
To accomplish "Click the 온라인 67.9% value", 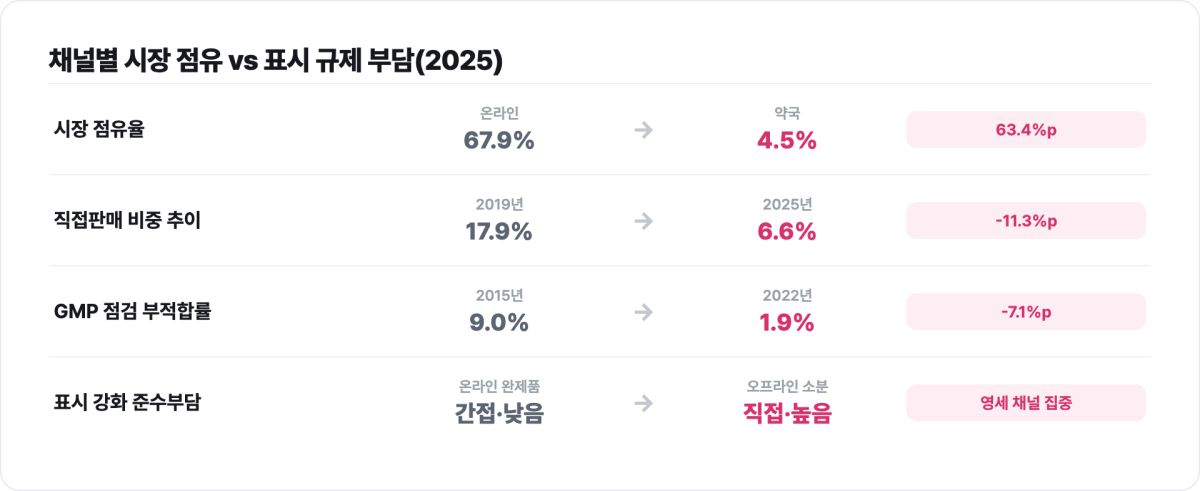I will tap(499, 140).
